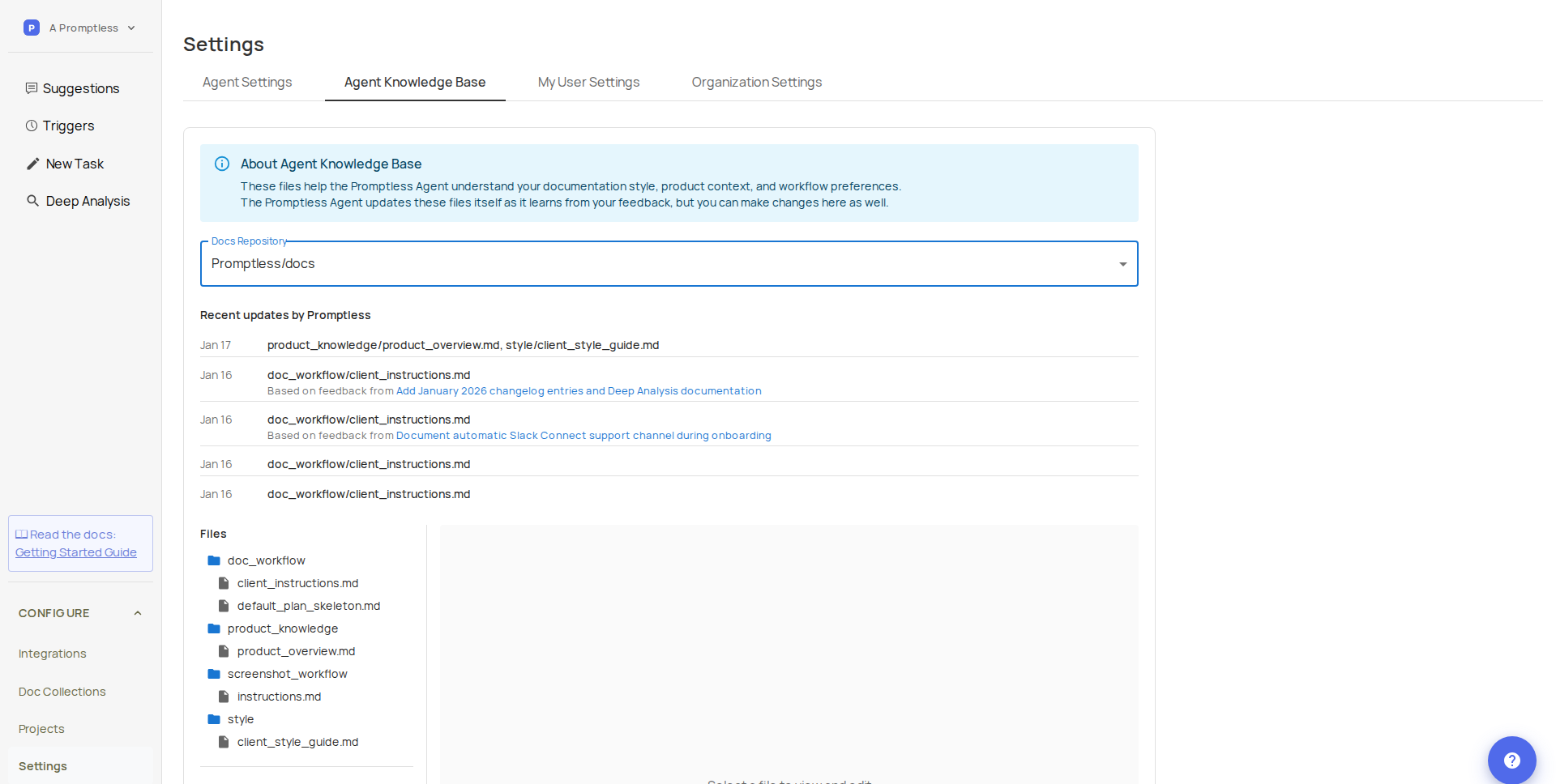Collapse the CONFIGURE section
Screen dimensions: 1556x784
[x=137, y=612]
